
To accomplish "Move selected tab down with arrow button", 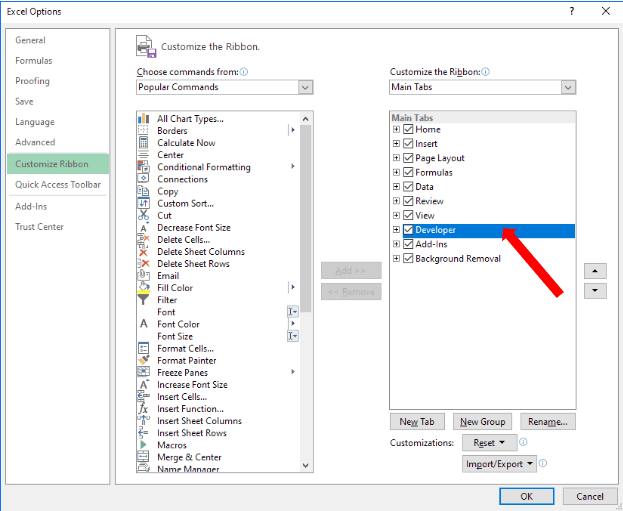I will pos(595,291).
